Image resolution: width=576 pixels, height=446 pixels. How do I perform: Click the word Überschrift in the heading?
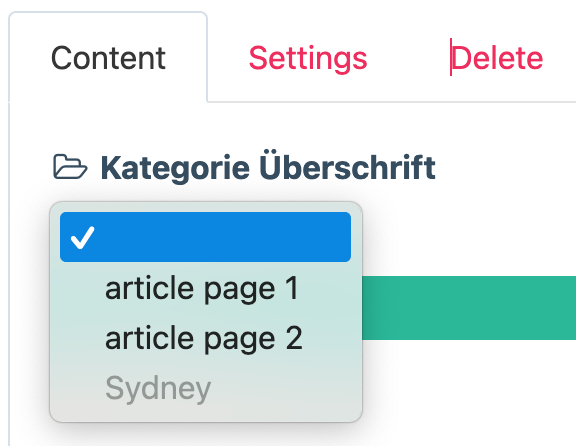point(348,165)
